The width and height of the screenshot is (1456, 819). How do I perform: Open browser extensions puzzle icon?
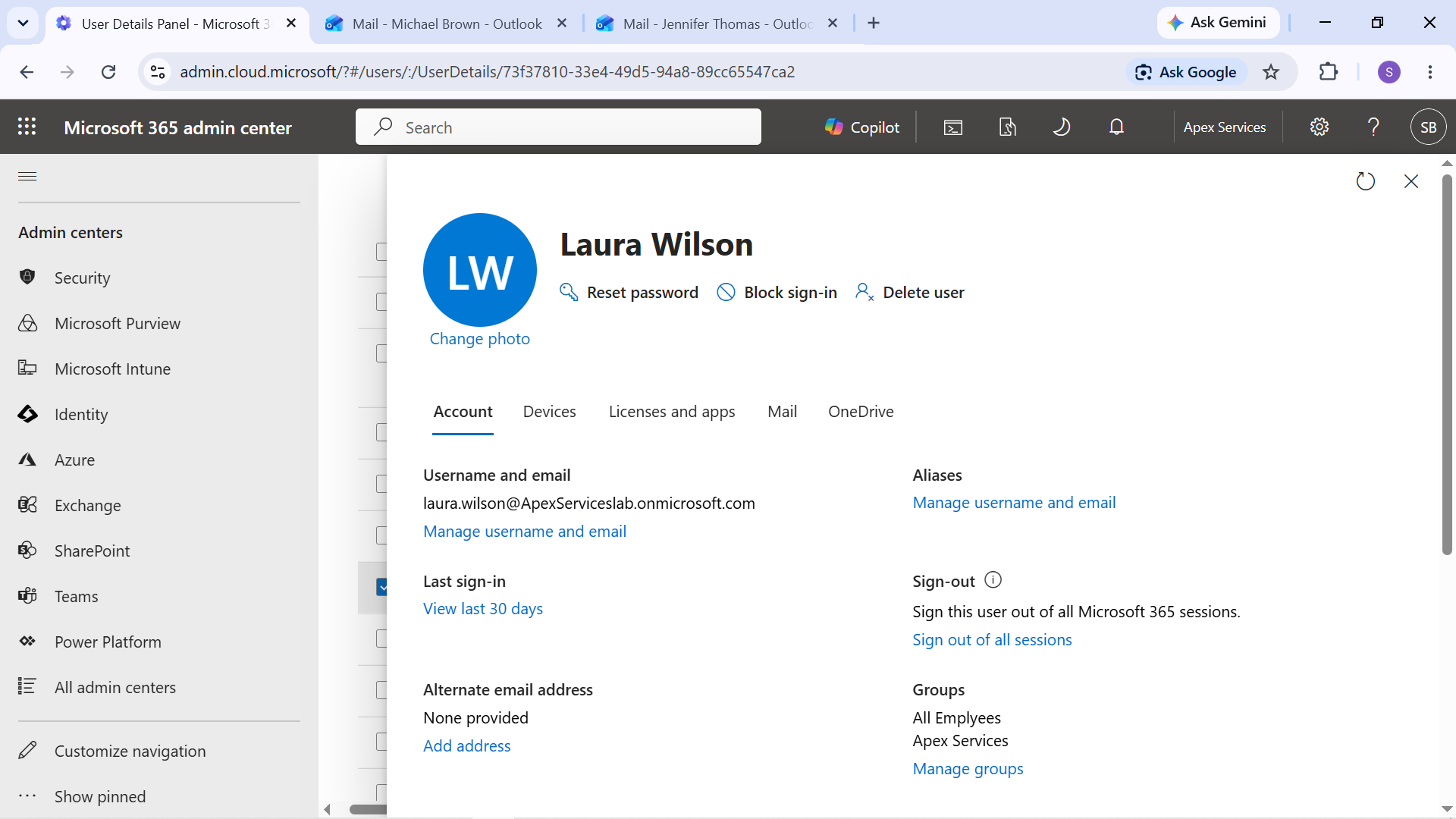[x=1329, y=72]
